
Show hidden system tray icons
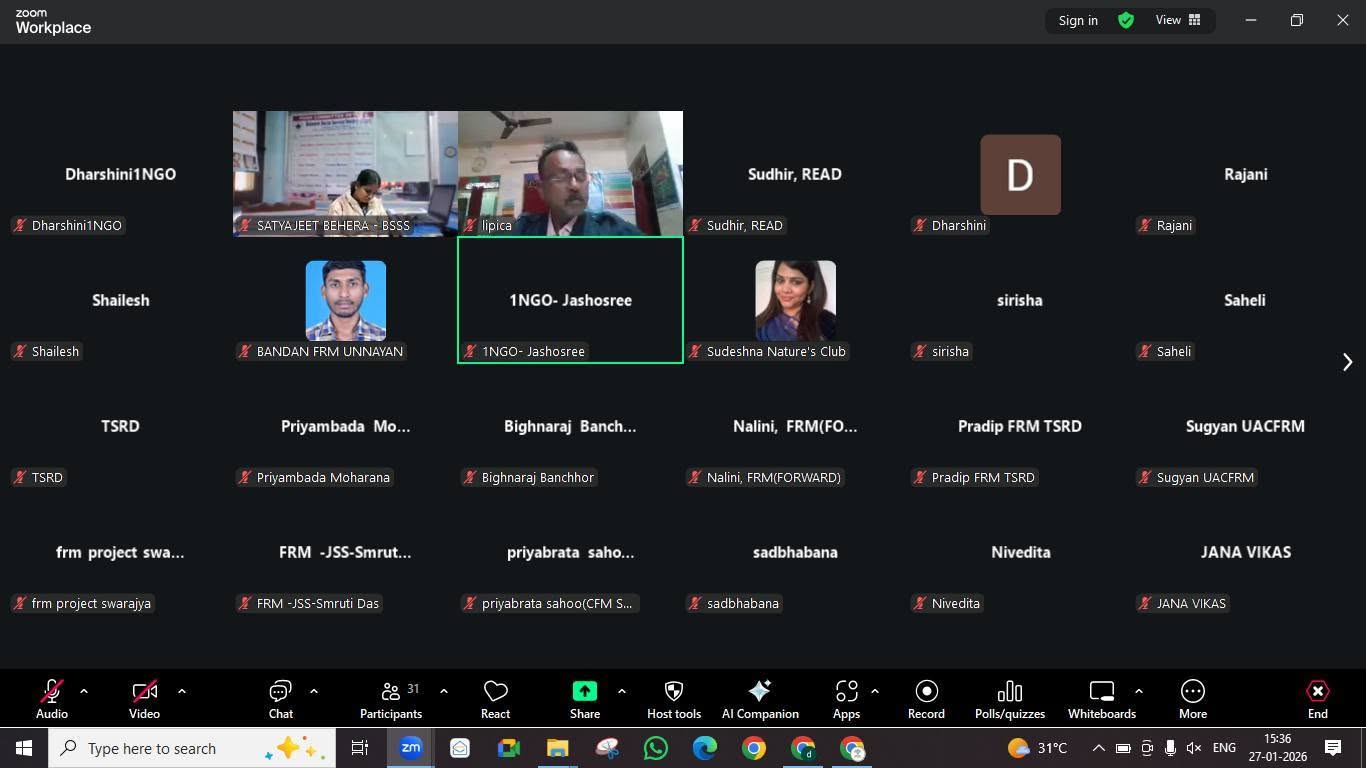[1098, 748]
